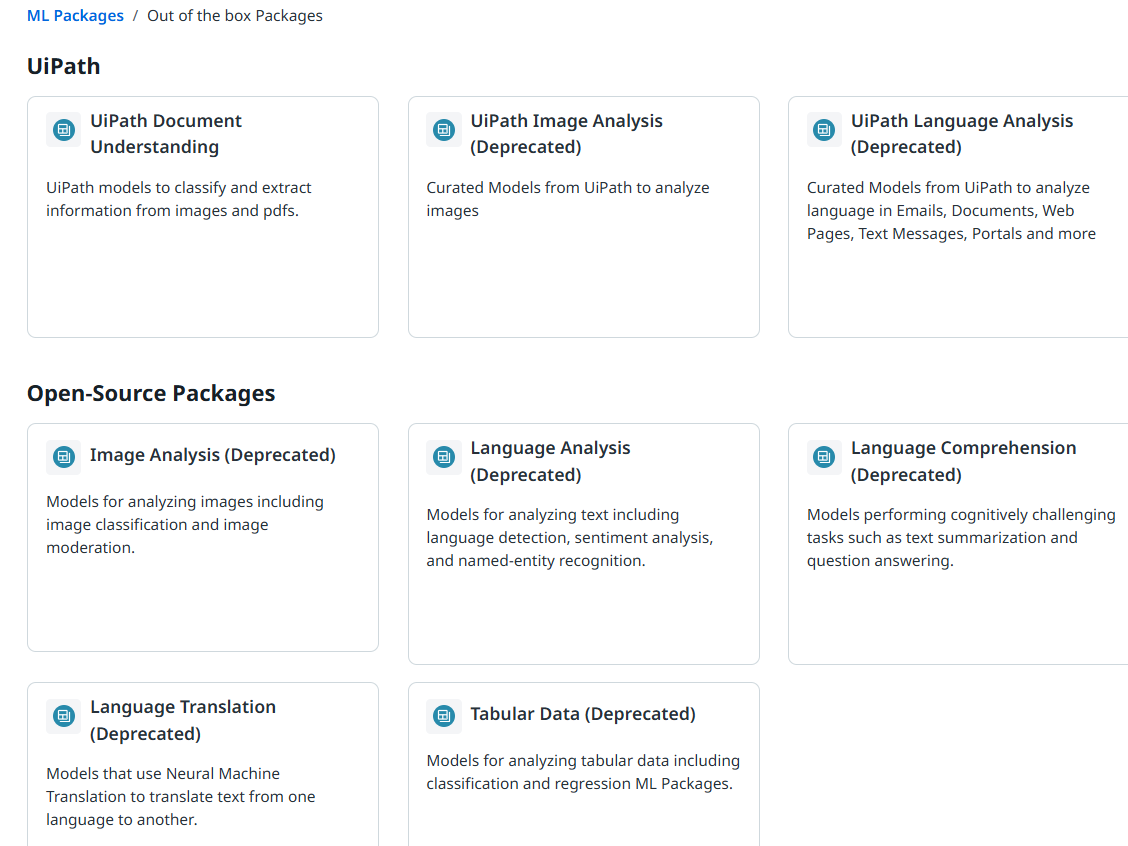Click the UiPath section heading
Viewport: 1128px width, 846px height.
(x=63, y=66)
